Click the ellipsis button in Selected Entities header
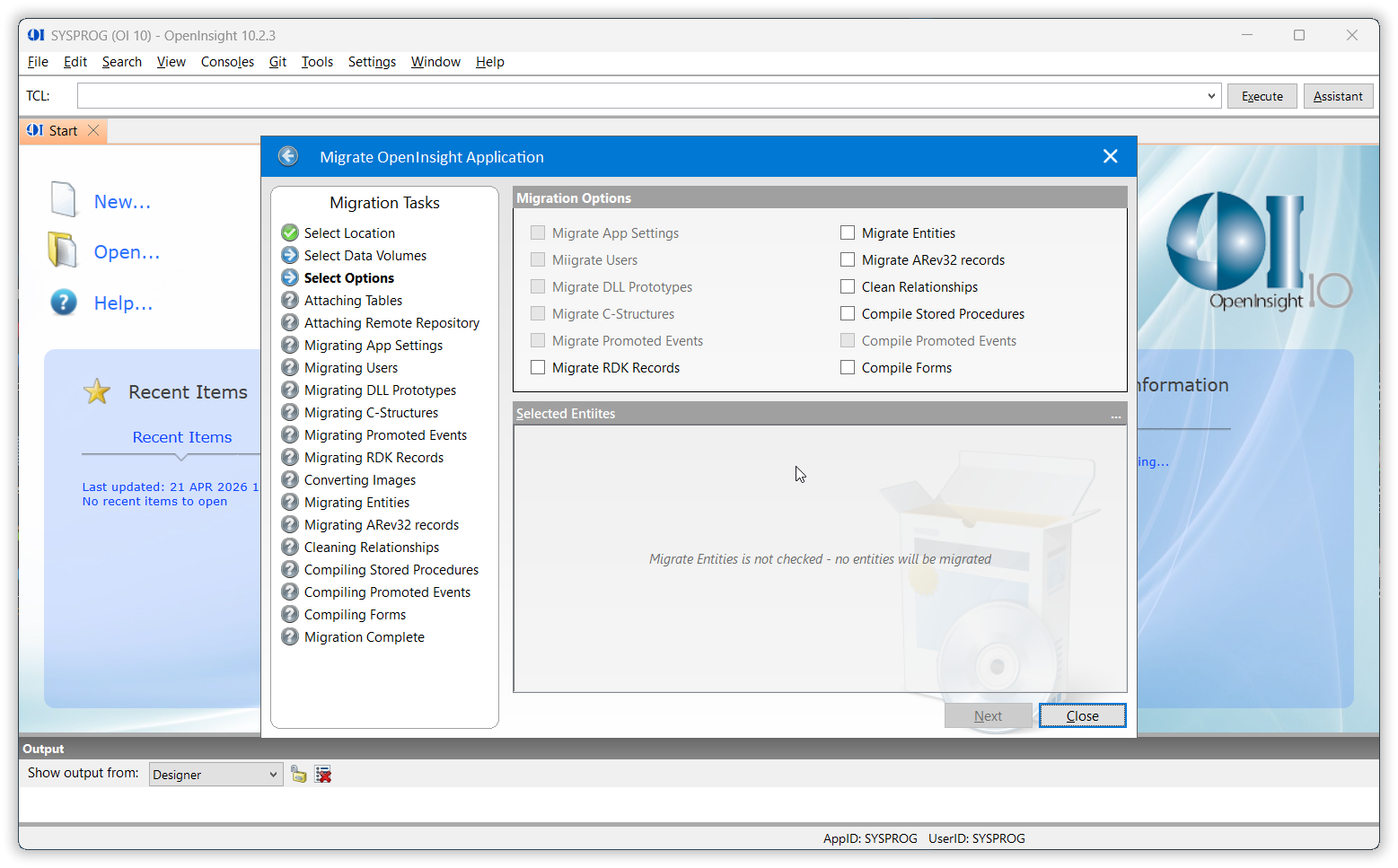The width and height of the screenshot is (1398, 868). point(1115,415)
